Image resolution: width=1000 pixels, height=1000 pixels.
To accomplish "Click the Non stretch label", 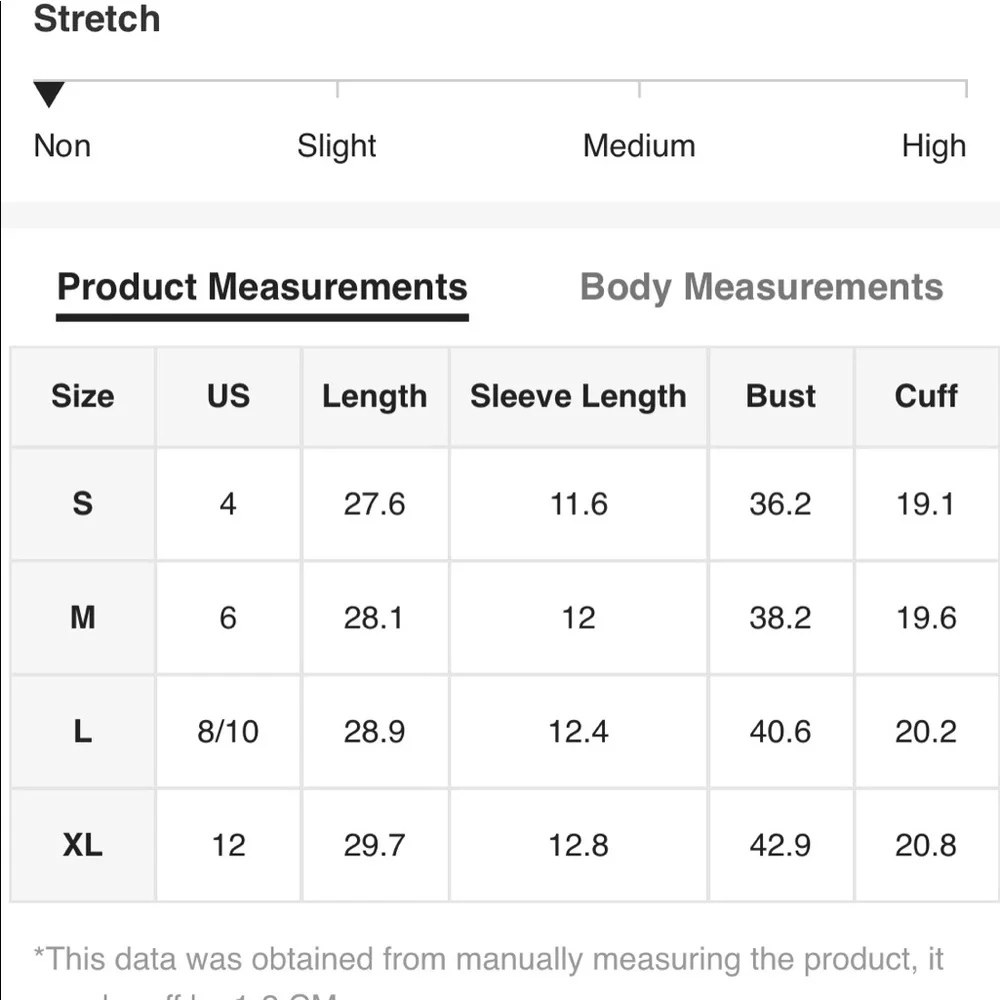I will click(62, 146).
